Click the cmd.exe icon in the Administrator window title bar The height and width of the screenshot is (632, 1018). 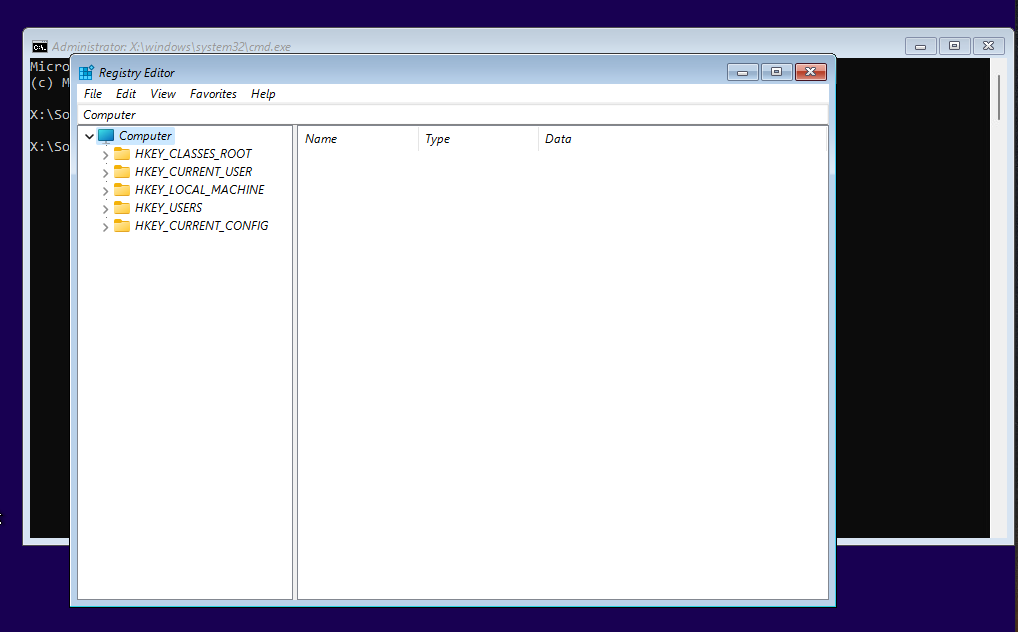tap(40, 47)
